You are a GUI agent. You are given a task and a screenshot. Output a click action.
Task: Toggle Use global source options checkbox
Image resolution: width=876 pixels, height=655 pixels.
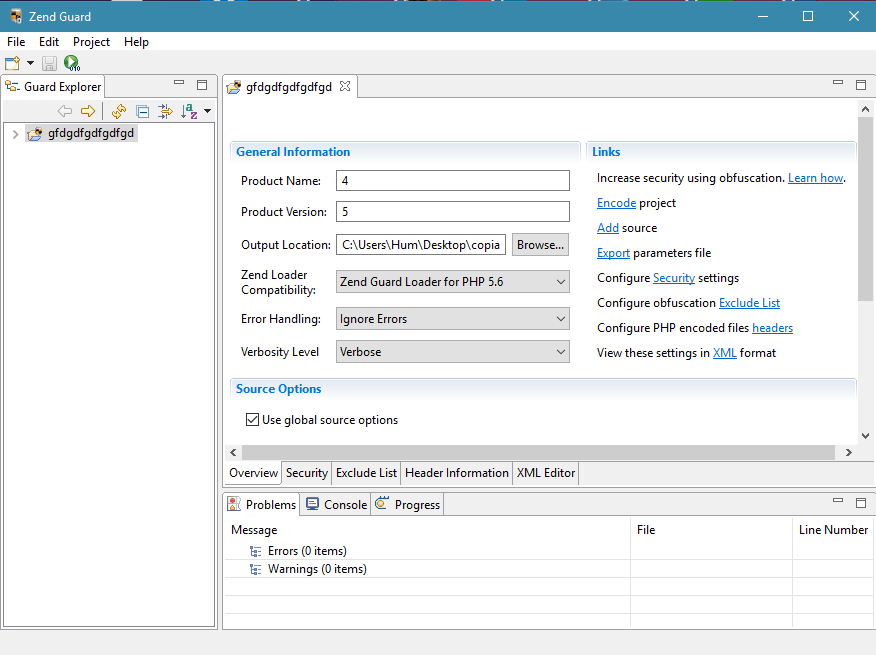click(253, 420)
